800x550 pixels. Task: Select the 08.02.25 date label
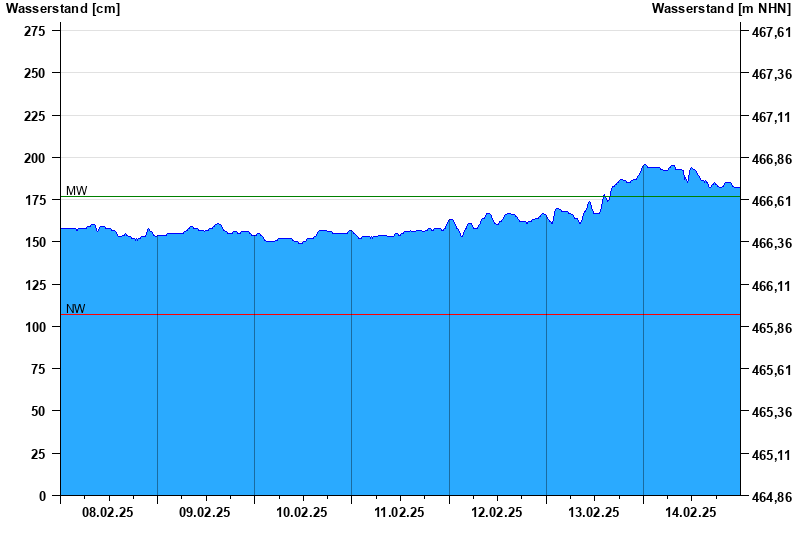tap(108, 513)
